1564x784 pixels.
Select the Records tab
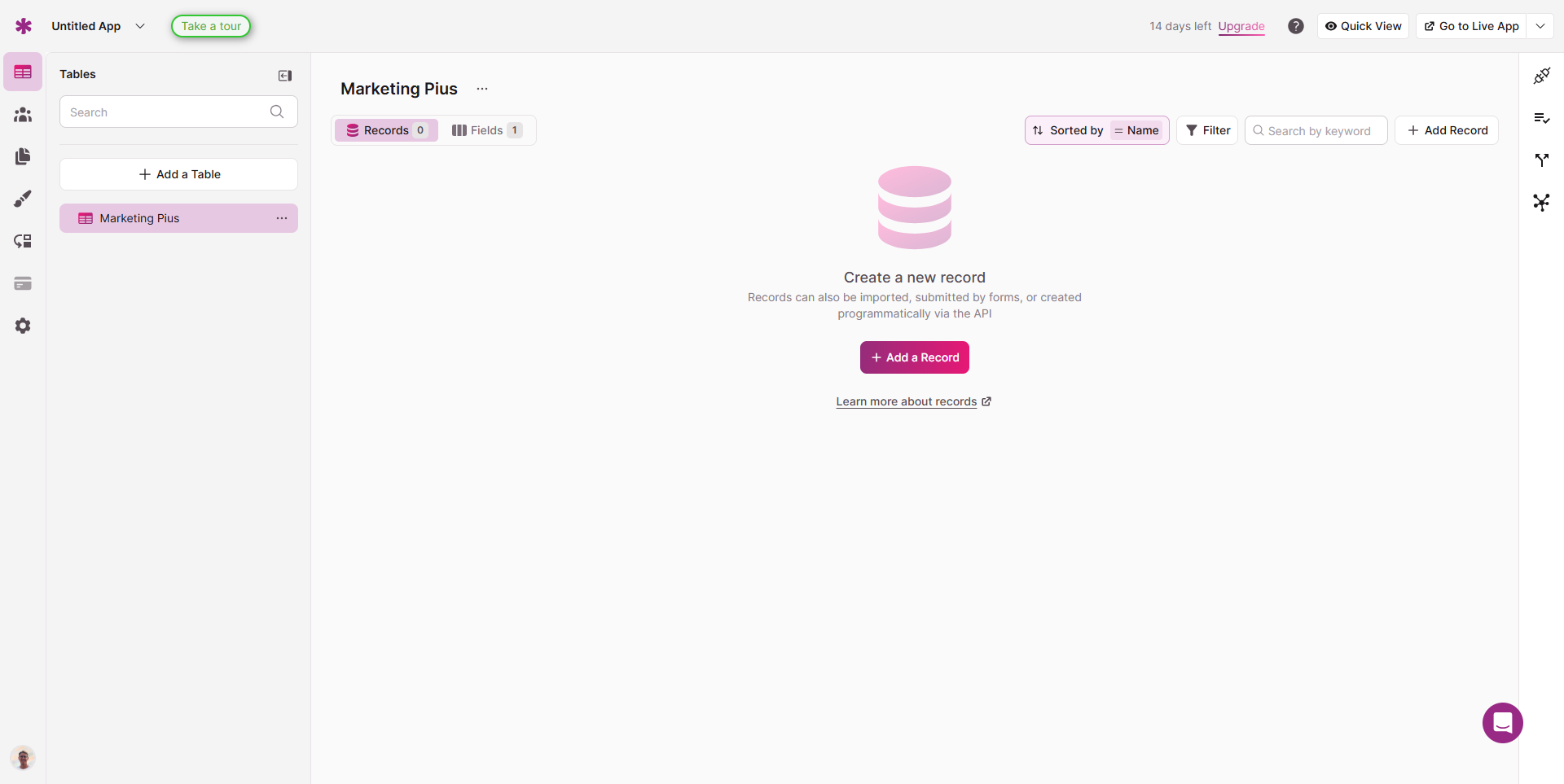tap(386, 130)
